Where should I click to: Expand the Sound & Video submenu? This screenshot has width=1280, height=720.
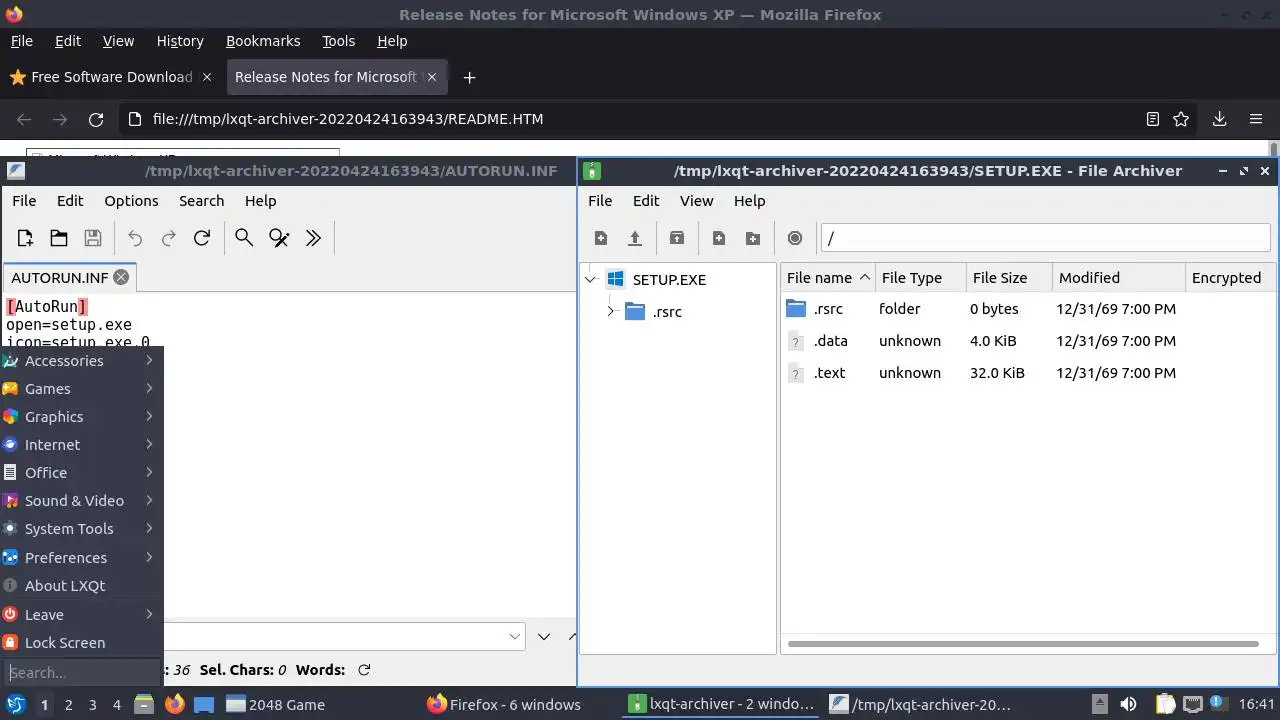coord(82,501)
